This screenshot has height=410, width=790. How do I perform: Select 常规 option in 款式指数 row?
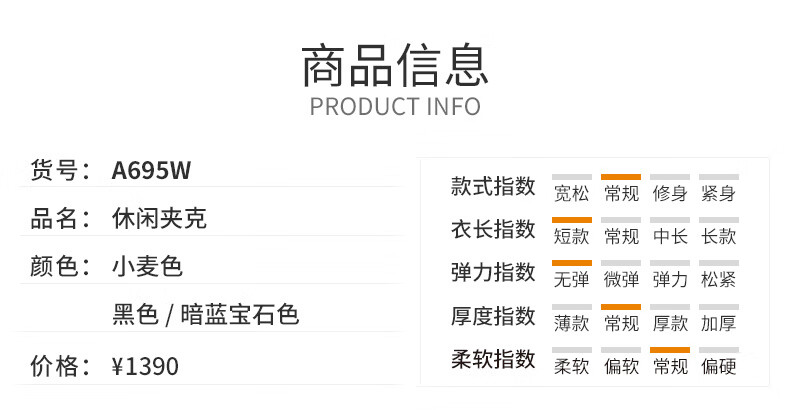click(x=621, y=193)
